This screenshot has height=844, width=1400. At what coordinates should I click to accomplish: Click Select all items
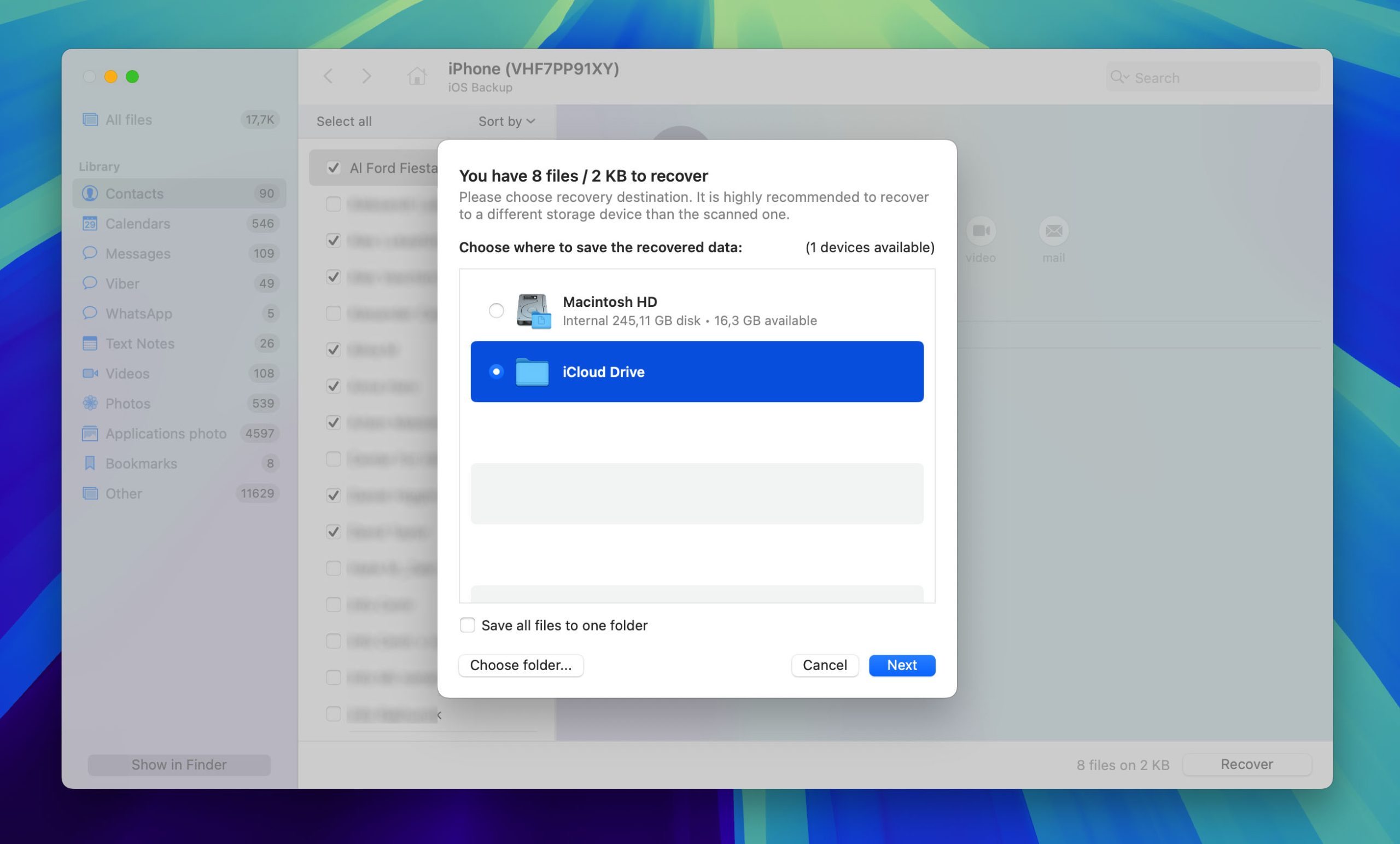click(x=343, y=119)
